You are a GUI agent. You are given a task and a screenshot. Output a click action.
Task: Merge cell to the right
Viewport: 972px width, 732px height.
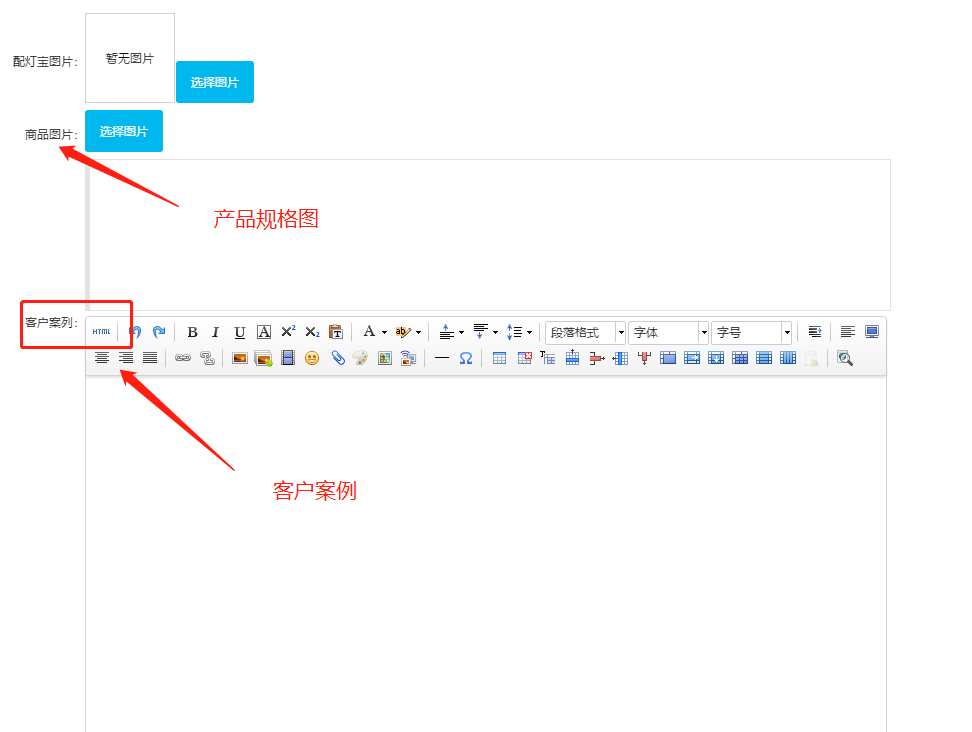point(692,358)
